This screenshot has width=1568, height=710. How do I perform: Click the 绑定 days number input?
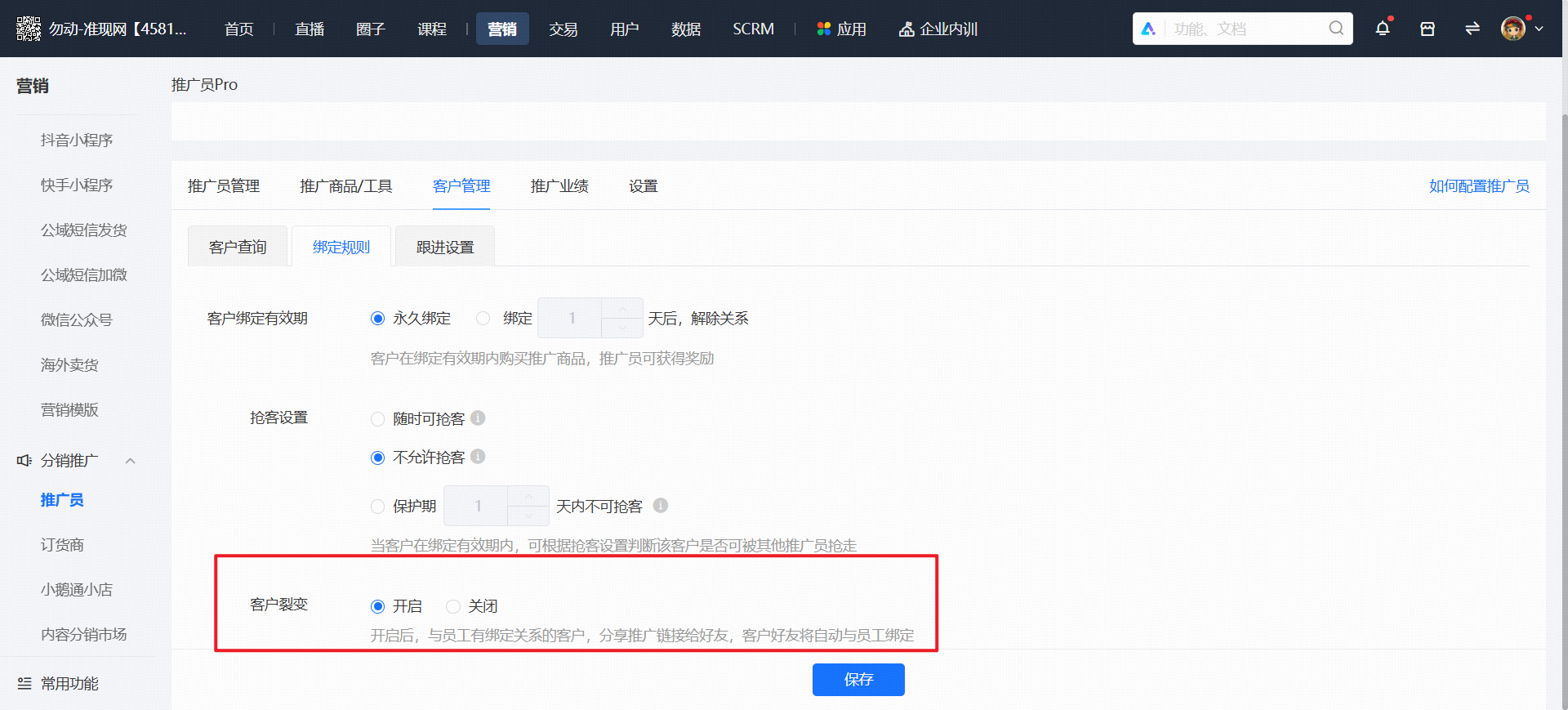point(570,319)
